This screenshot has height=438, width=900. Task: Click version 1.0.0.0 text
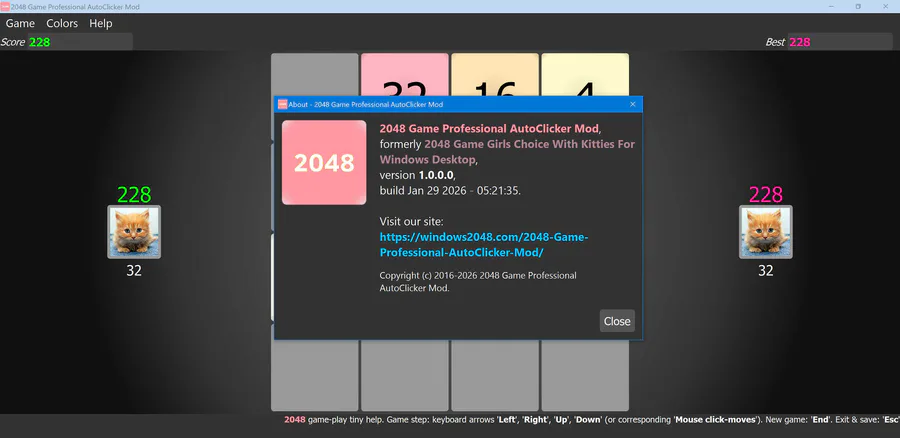(x=418, y=175)
